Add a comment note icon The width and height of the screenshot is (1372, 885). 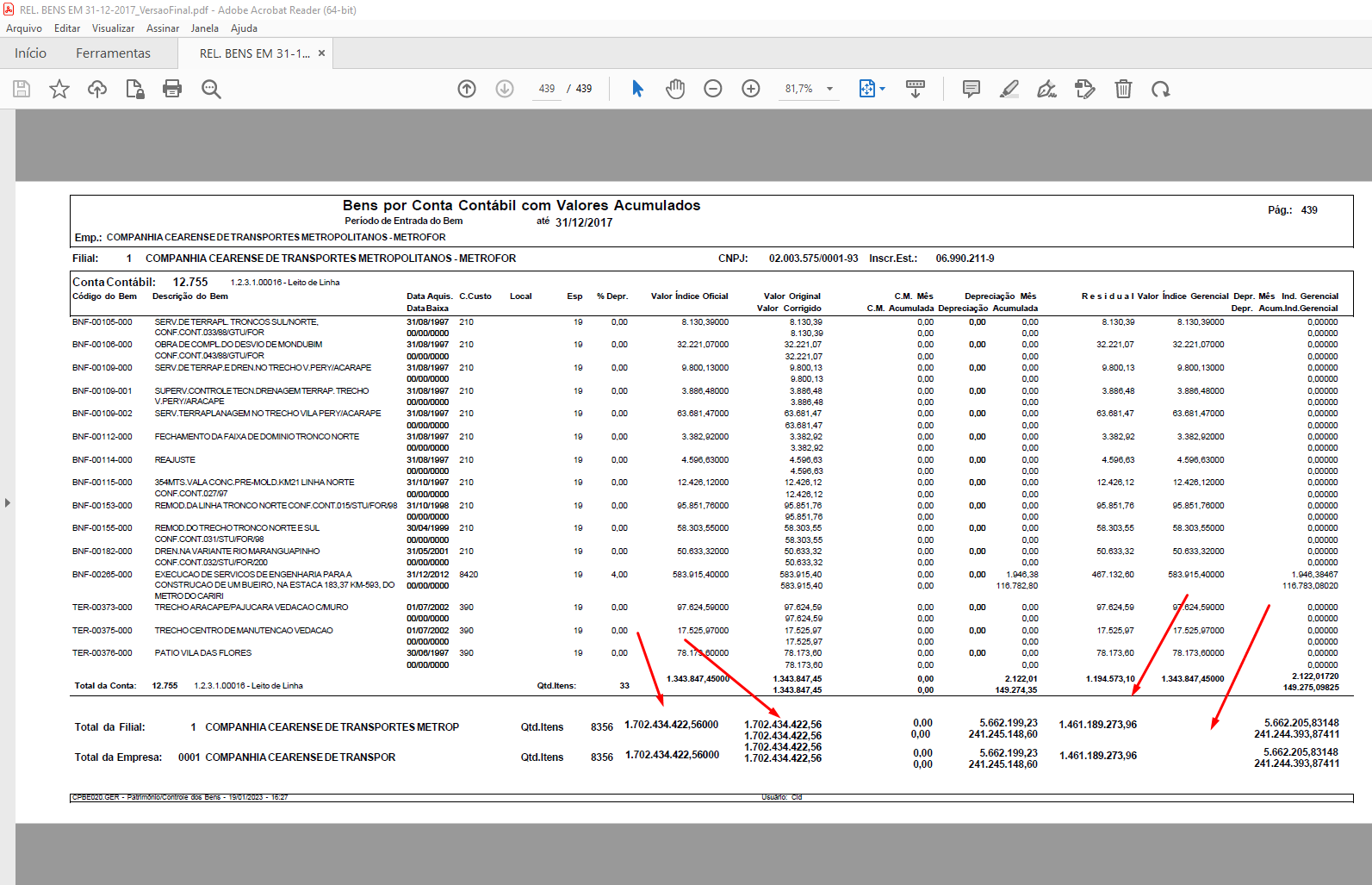(972, 89)
